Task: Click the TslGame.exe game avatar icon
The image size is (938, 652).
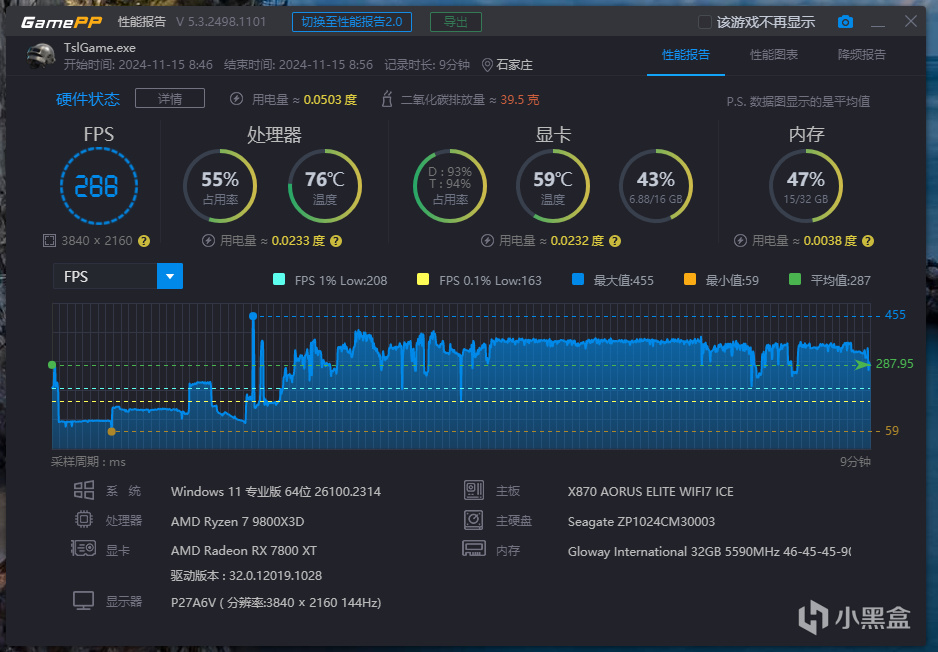Action: tap(41, 56)
